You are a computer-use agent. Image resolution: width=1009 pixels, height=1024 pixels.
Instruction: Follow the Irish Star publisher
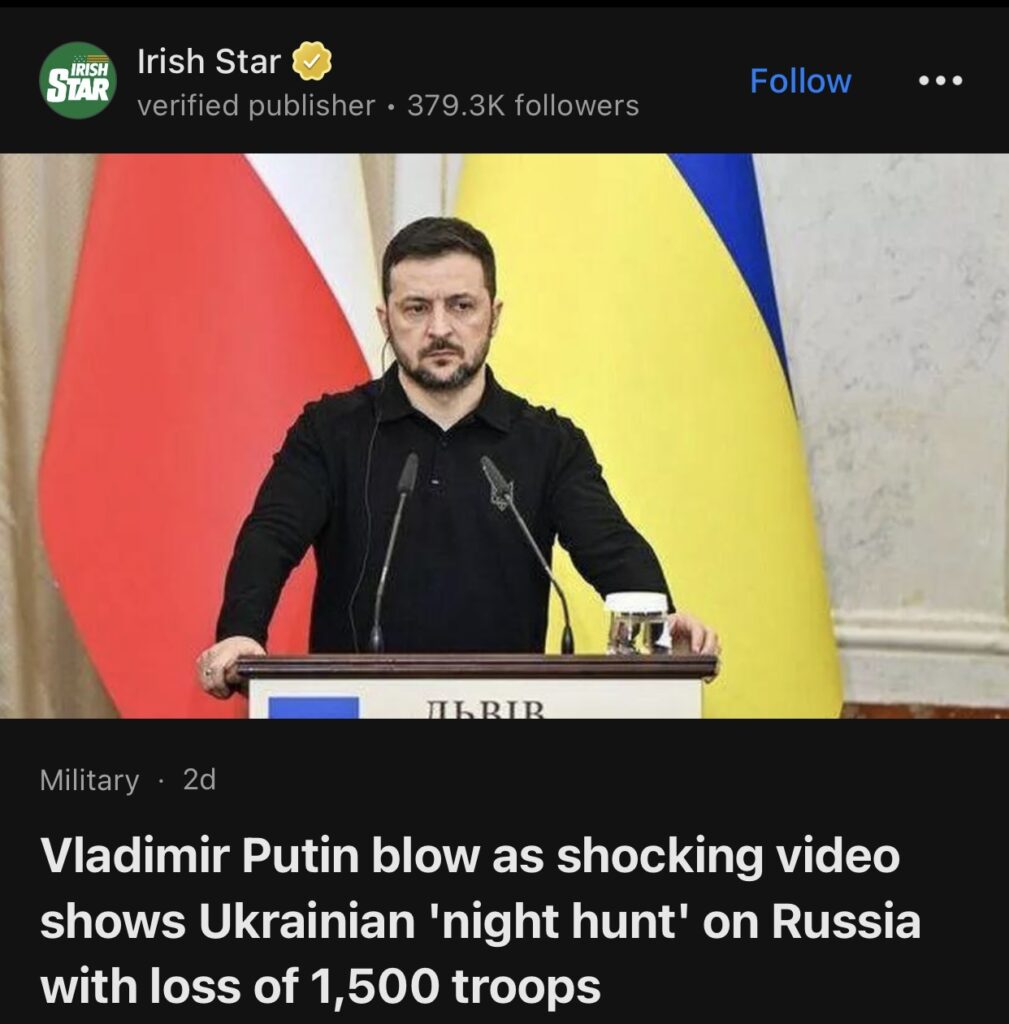800,81
